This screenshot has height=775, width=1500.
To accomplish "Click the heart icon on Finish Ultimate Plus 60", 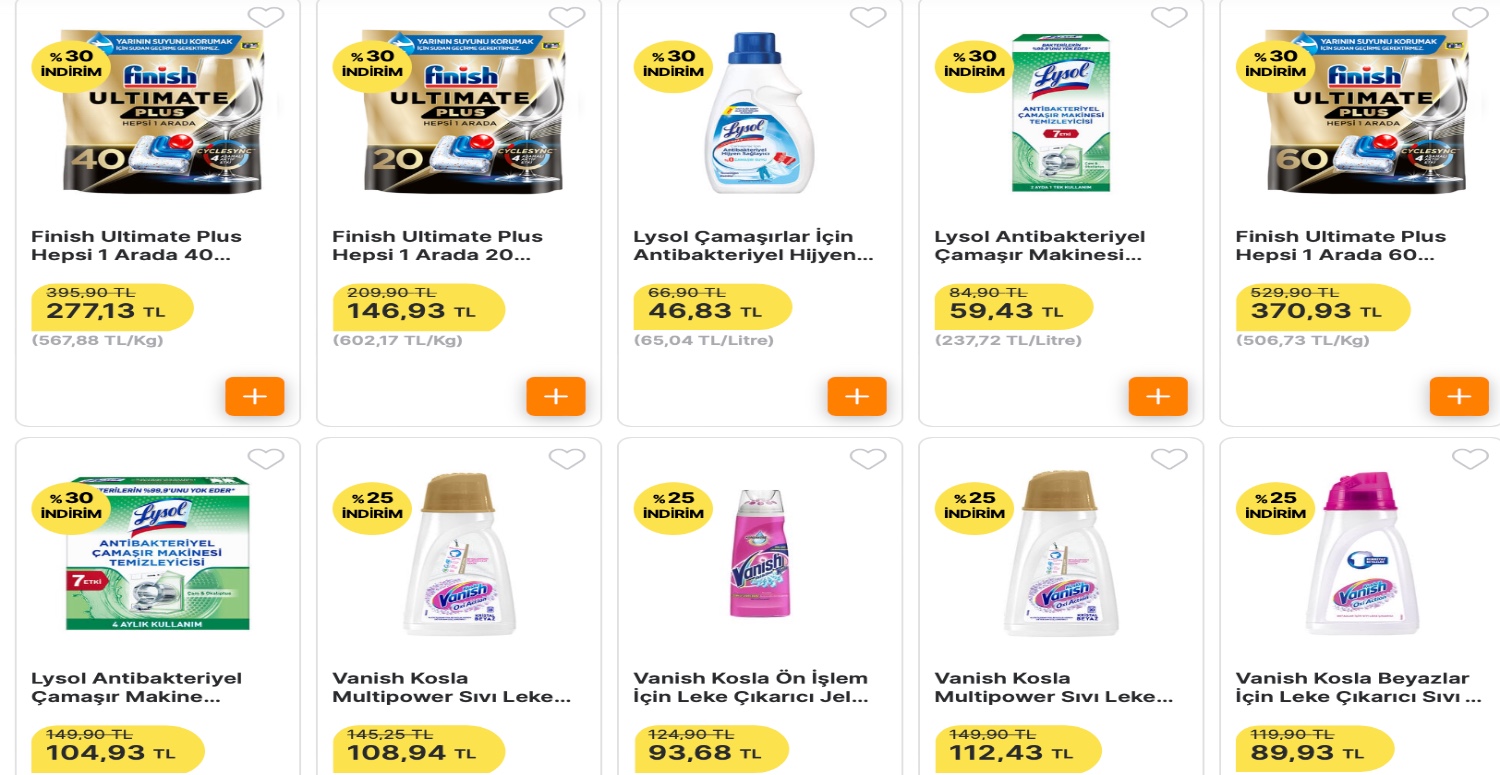I will tap(1469, 17).
